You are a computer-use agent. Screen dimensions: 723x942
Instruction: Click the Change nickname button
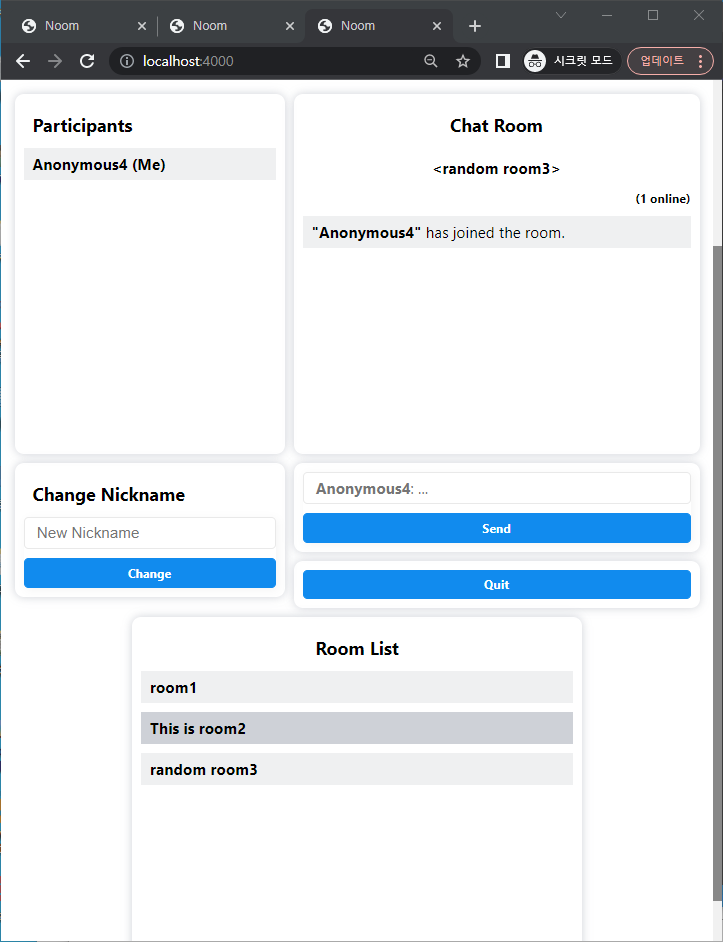[149, 574]
